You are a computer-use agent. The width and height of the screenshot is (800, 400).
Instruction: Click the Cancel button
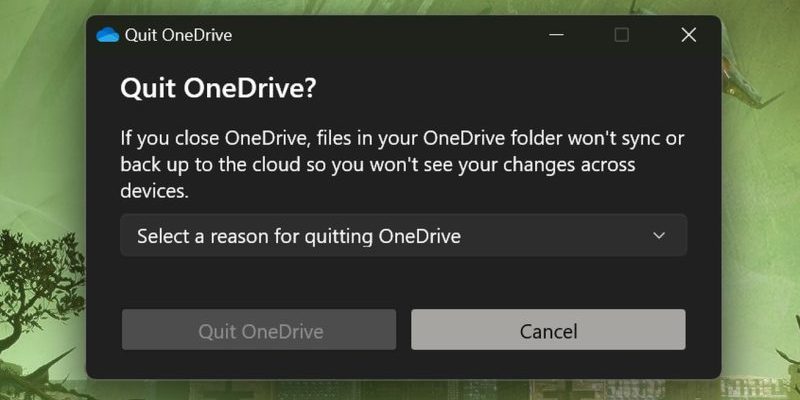(x=548, y=330)
